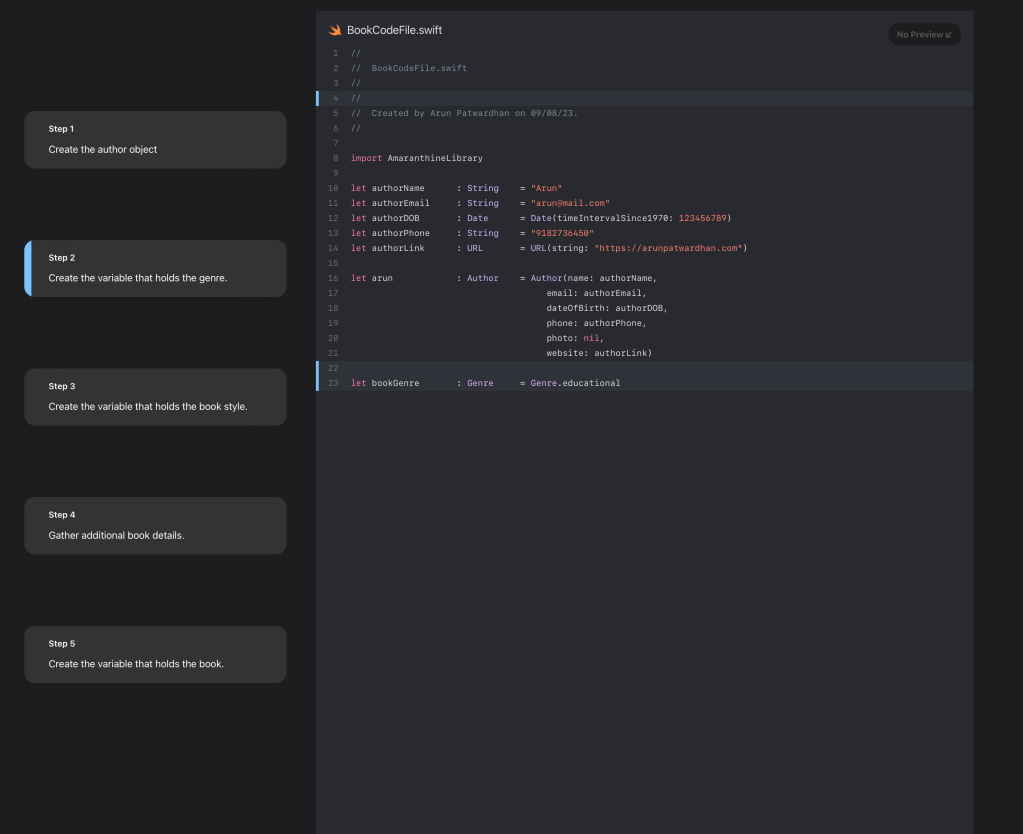Select the BookCodeFile.swift file title tab

point(394,30)
